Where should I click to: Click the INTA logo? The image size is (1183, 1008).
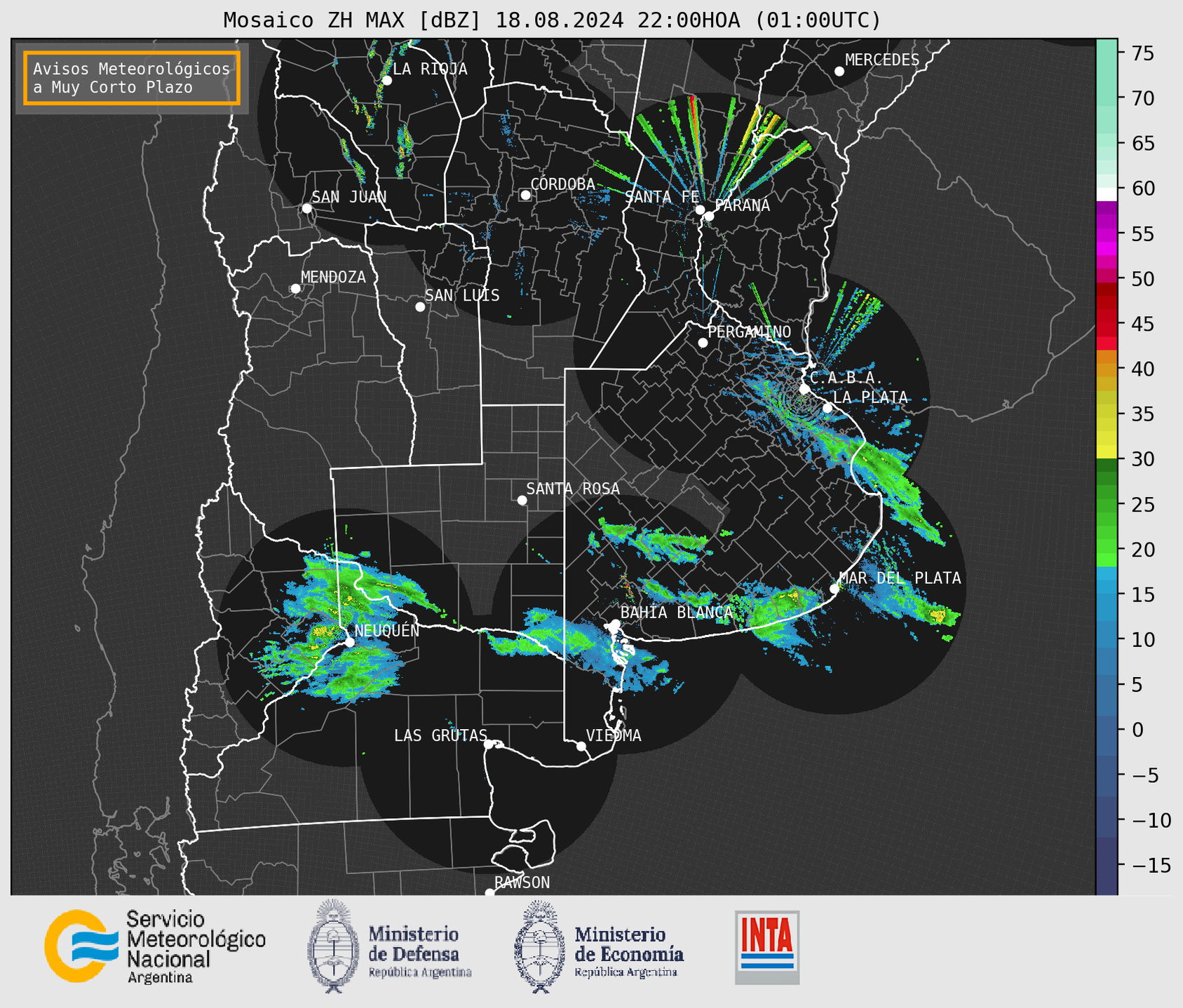click(767, 947)
